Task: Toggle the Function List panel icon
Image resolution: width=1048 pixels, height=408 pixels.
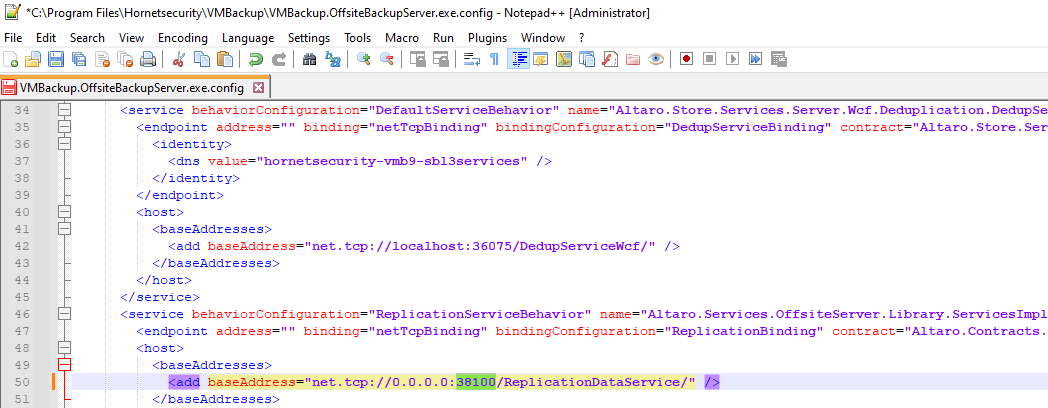Action: [x=610, y=60]
